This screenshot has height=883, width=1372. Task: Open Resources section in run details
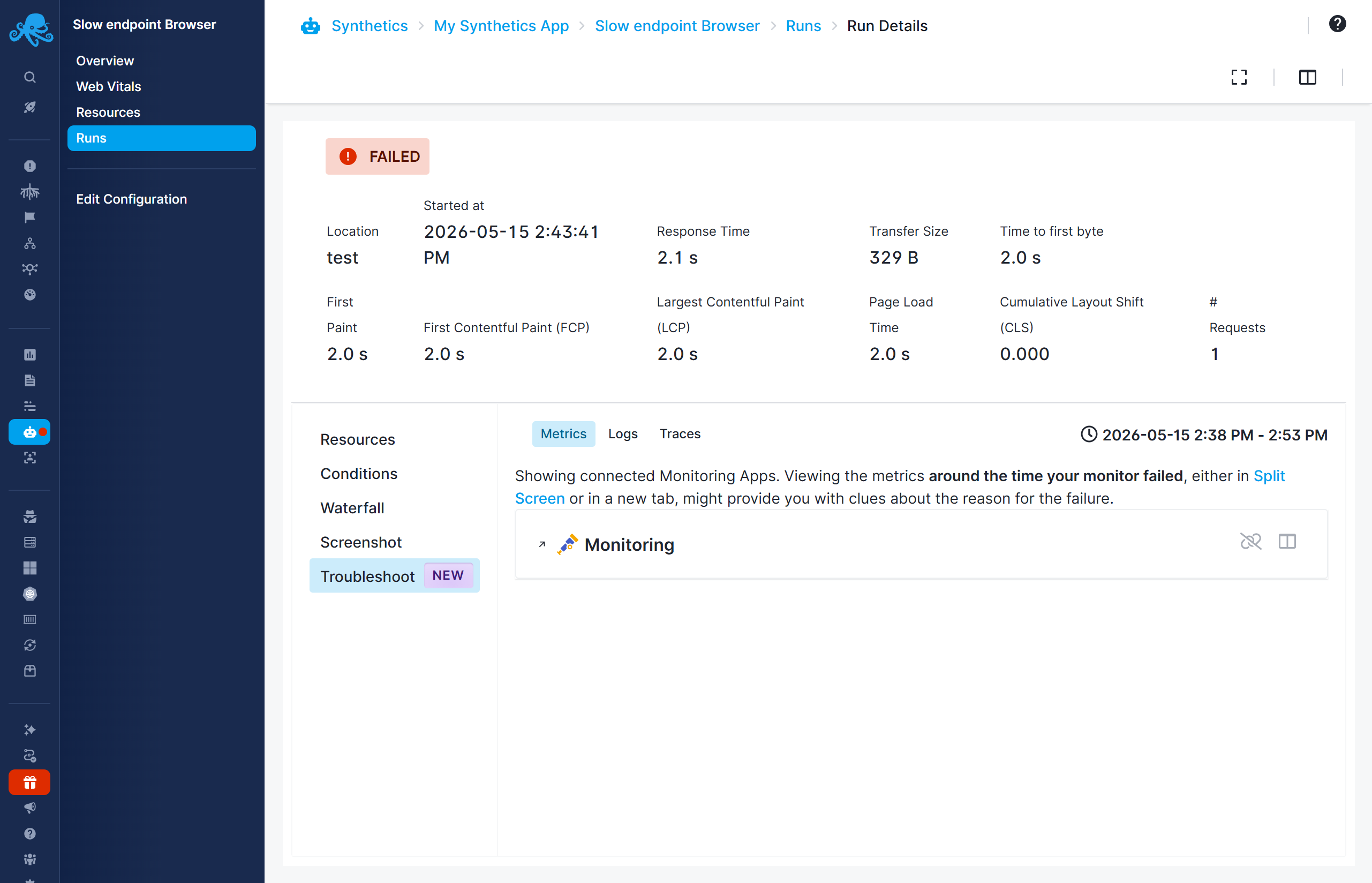358,440
